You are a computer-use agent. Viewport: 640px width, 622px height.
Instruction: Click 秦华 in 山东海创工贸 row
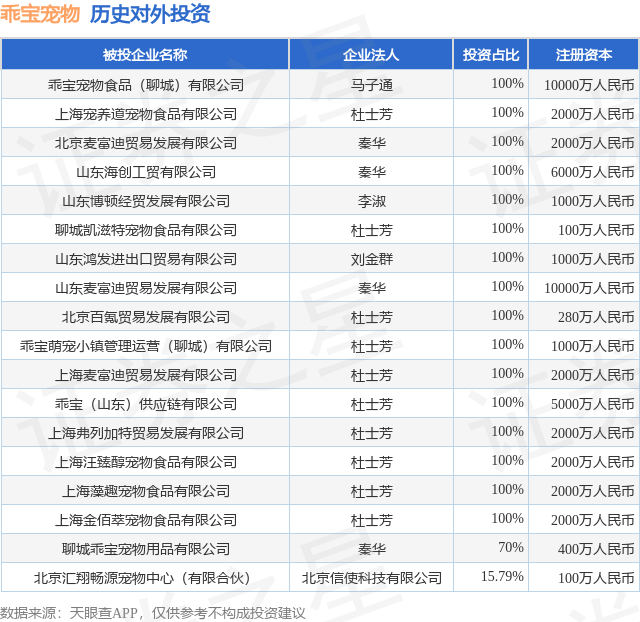click(371, 172)
